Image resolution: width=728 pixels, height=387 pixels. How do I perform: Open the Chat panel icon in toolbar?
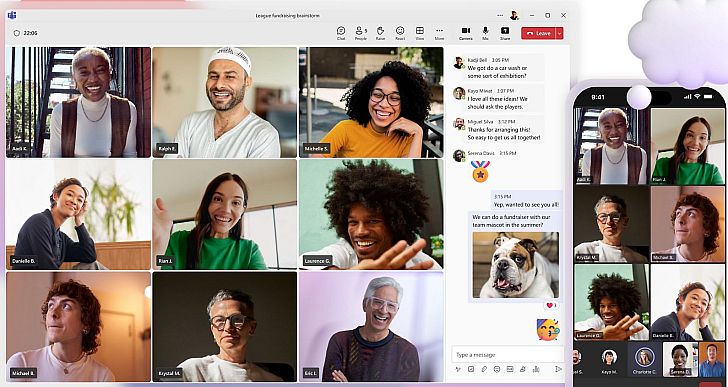point(341,33)
